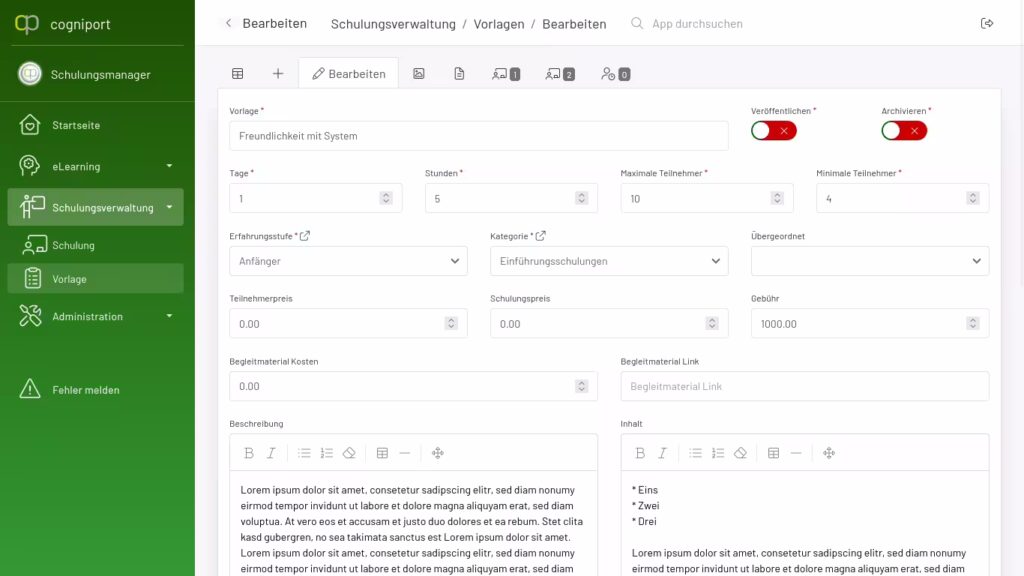The image size is (1024, 576).
Task: Open the Kategorie dropdown
Action: 608,261
